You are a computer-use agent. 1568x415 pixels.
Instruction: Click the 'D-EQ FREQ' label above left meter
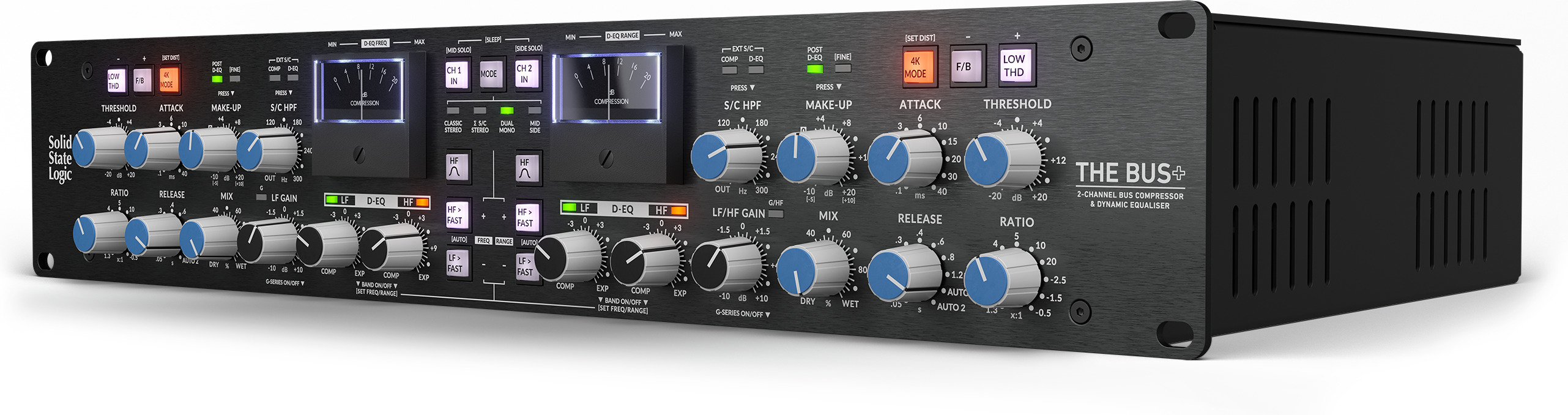tap(376, 43)
